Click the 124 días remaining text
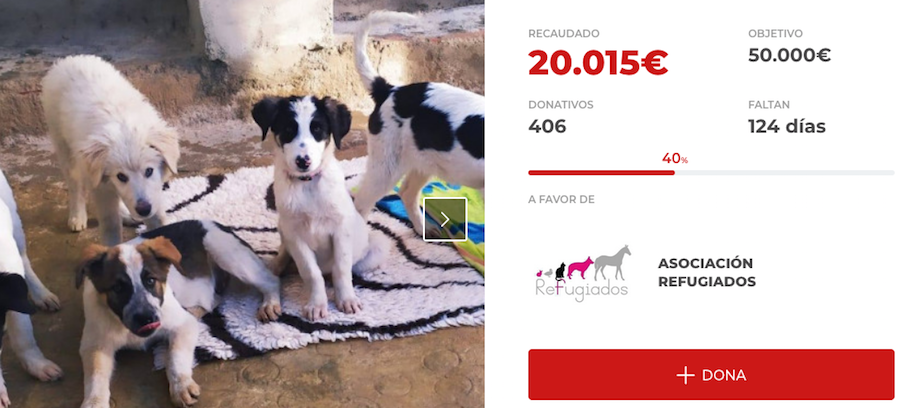 [x=786, y=126]
